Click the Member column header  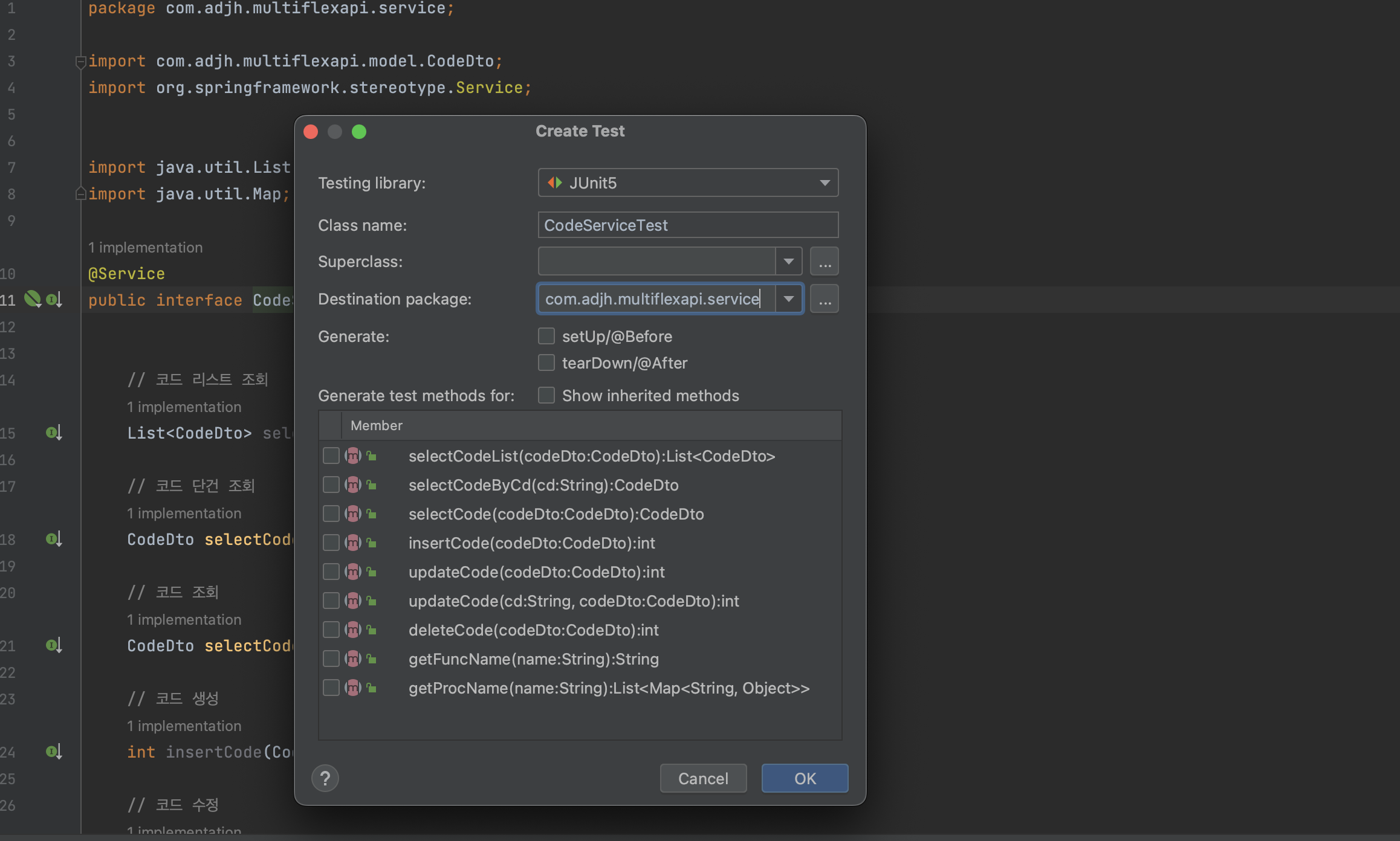pos(377,425)
